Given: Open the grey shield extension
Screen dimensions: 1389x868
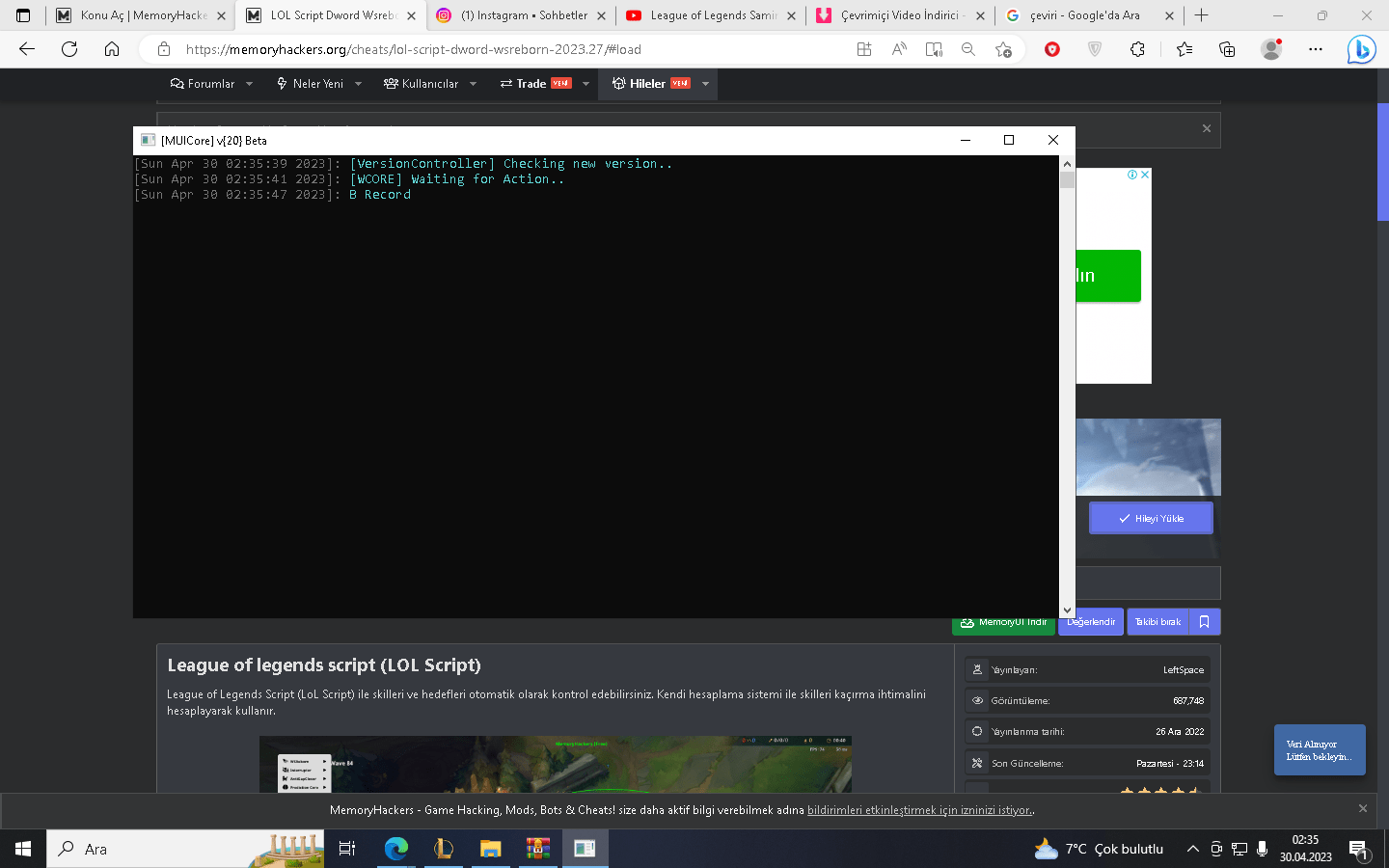Looking at the screenshot, I should [x=1095, y=49].
